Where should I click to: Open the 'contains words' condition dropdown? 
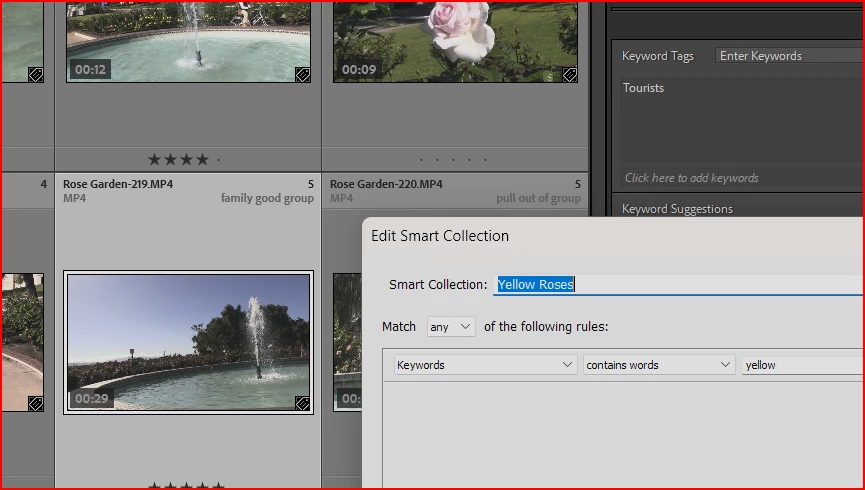[x=659, y=365]
